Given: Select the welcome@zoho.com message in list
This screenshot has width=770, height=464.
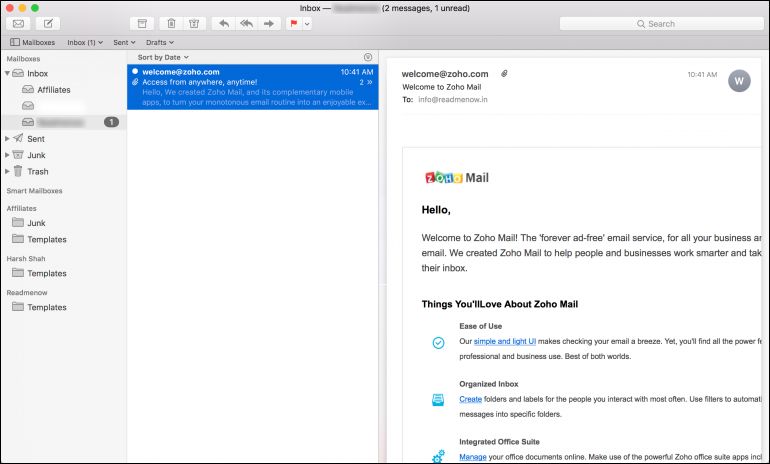Looking at the screenshot, I should [252, 87].
